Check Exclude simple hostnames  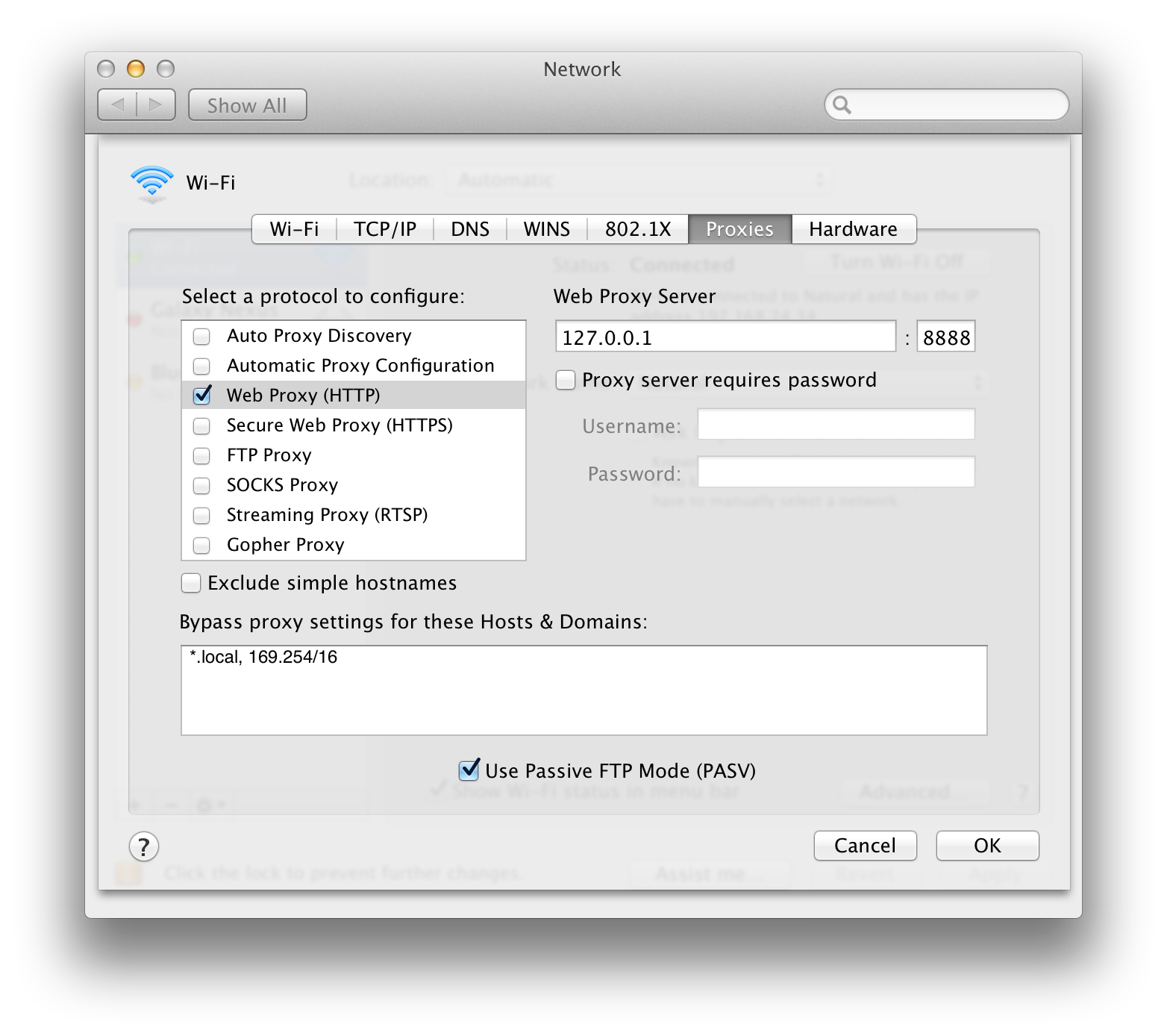point(191,583)
